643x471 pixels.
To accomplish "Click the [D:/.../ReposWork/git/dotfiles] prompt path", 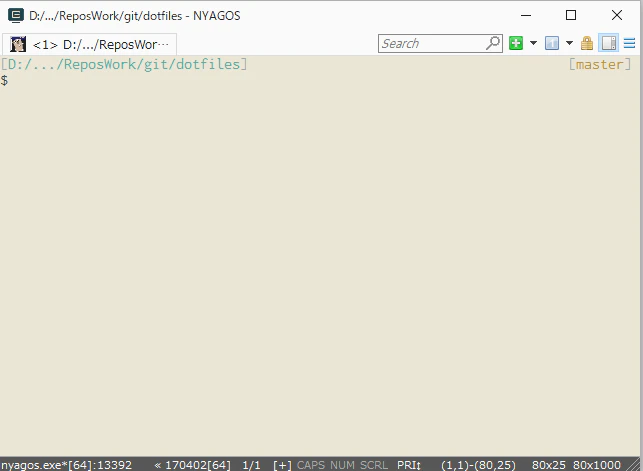I will [x=124, y=64].
